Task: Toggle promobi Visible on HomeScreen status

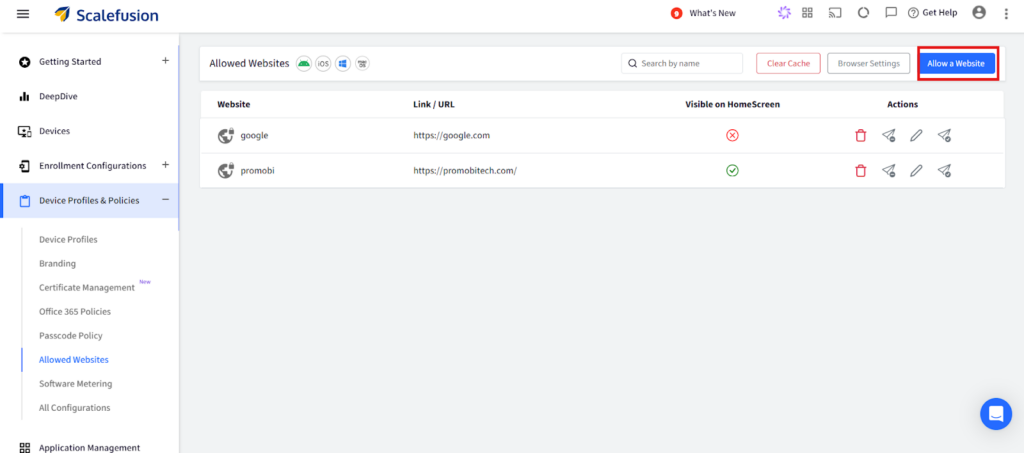Action: point(732,171)
